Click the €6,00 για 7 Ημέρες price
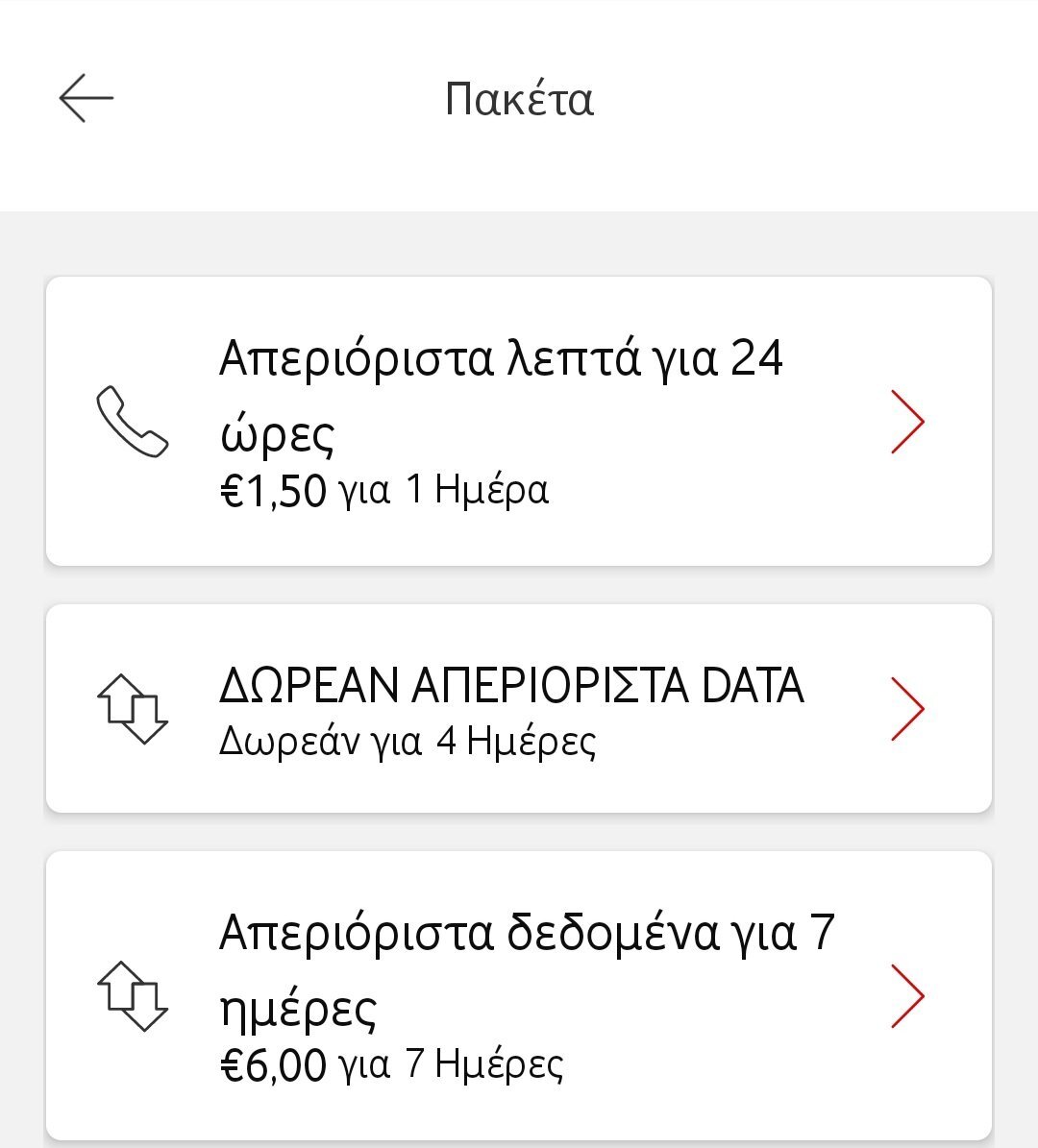 tap(391, 1064)
